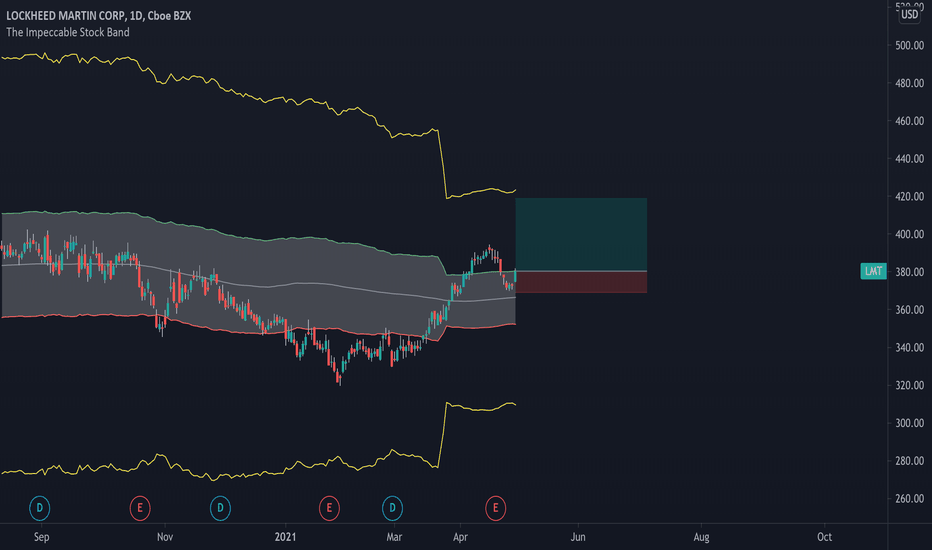
Task: Click the 420.00 price axis label
Action: 909,196
